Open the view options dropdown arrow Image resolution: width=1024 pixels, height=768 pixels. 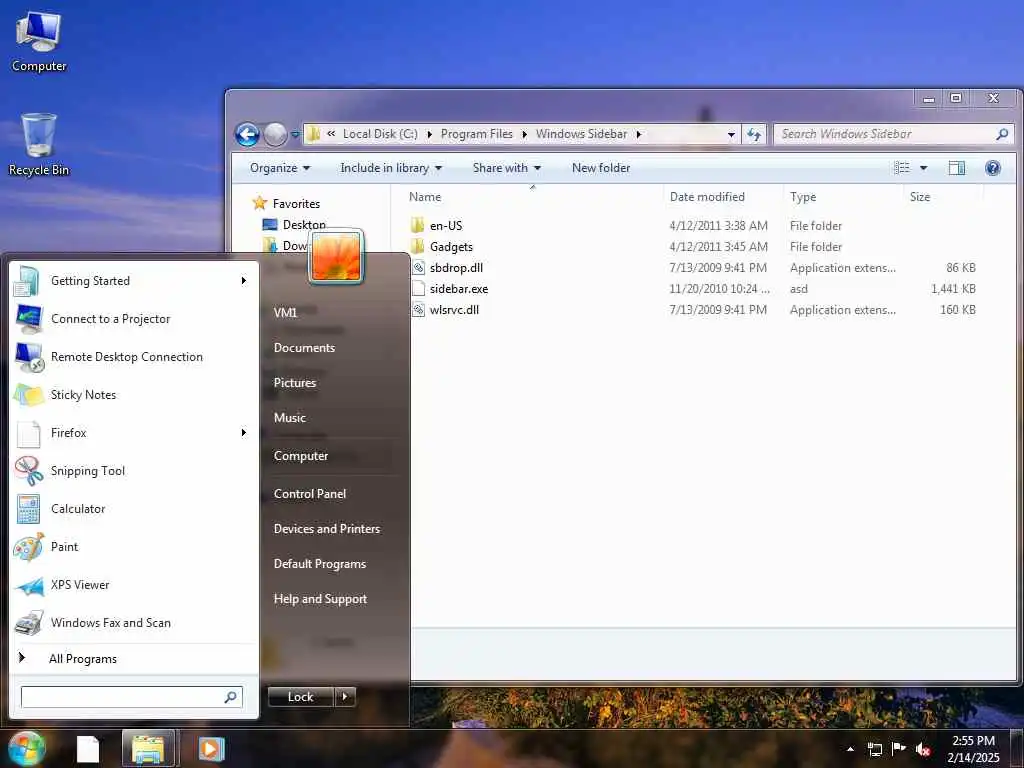pos(923,168)
